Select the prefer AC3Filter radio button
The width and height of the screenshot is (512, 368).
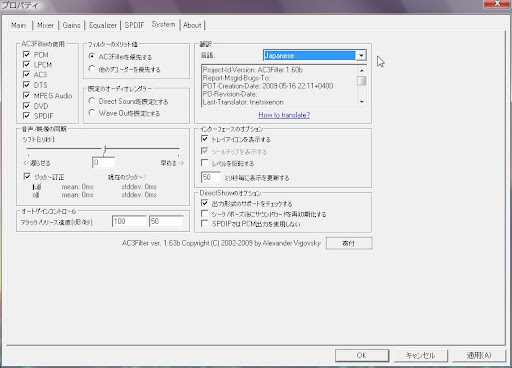pos(92,56)
